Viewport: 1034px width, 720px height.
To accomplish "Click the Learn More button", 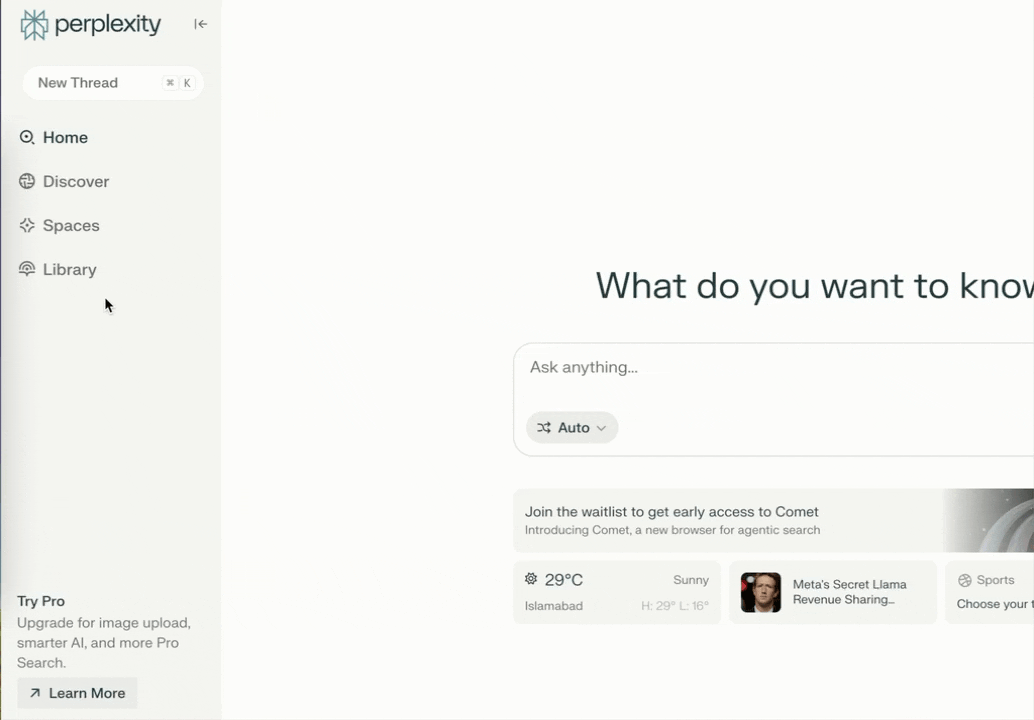I will 77,693.
